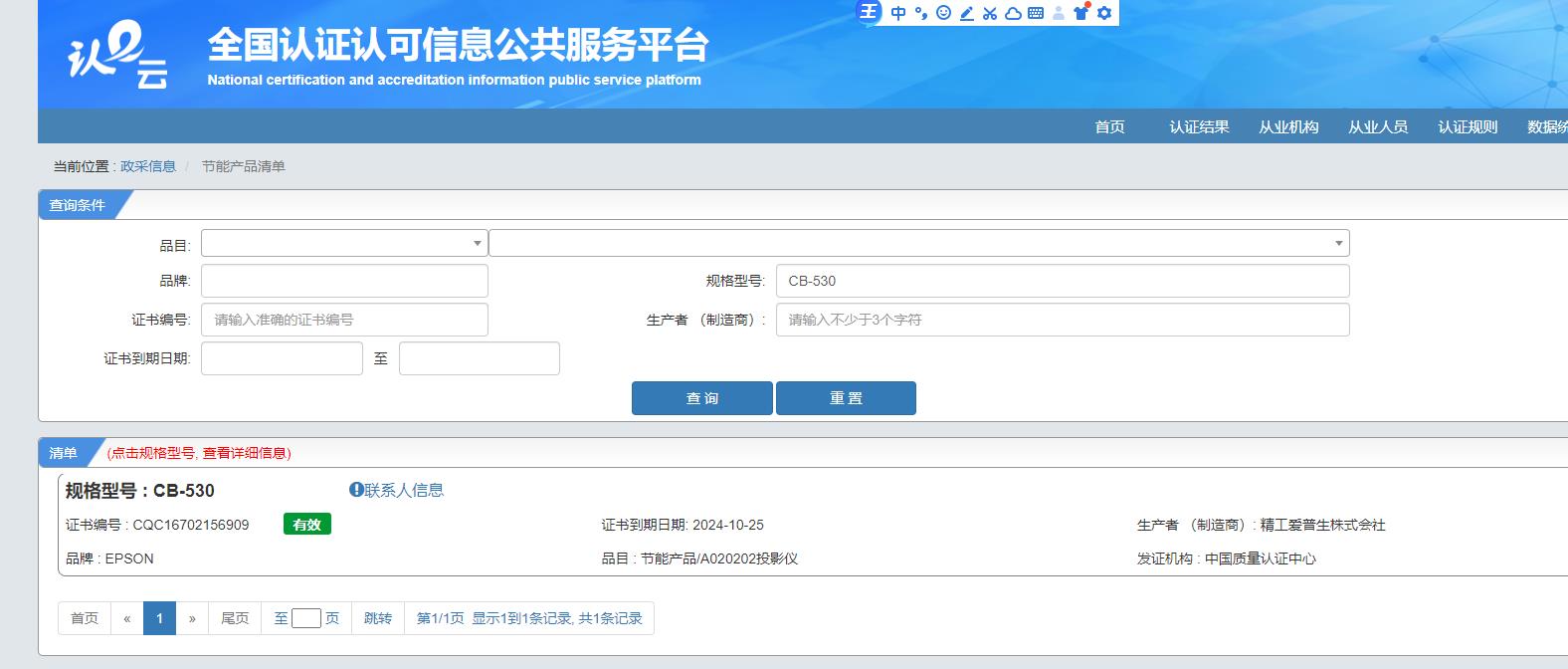The image size is (1568, 669).
Task: Open the second wide 品目 dropdown
Action: [919, 243]
